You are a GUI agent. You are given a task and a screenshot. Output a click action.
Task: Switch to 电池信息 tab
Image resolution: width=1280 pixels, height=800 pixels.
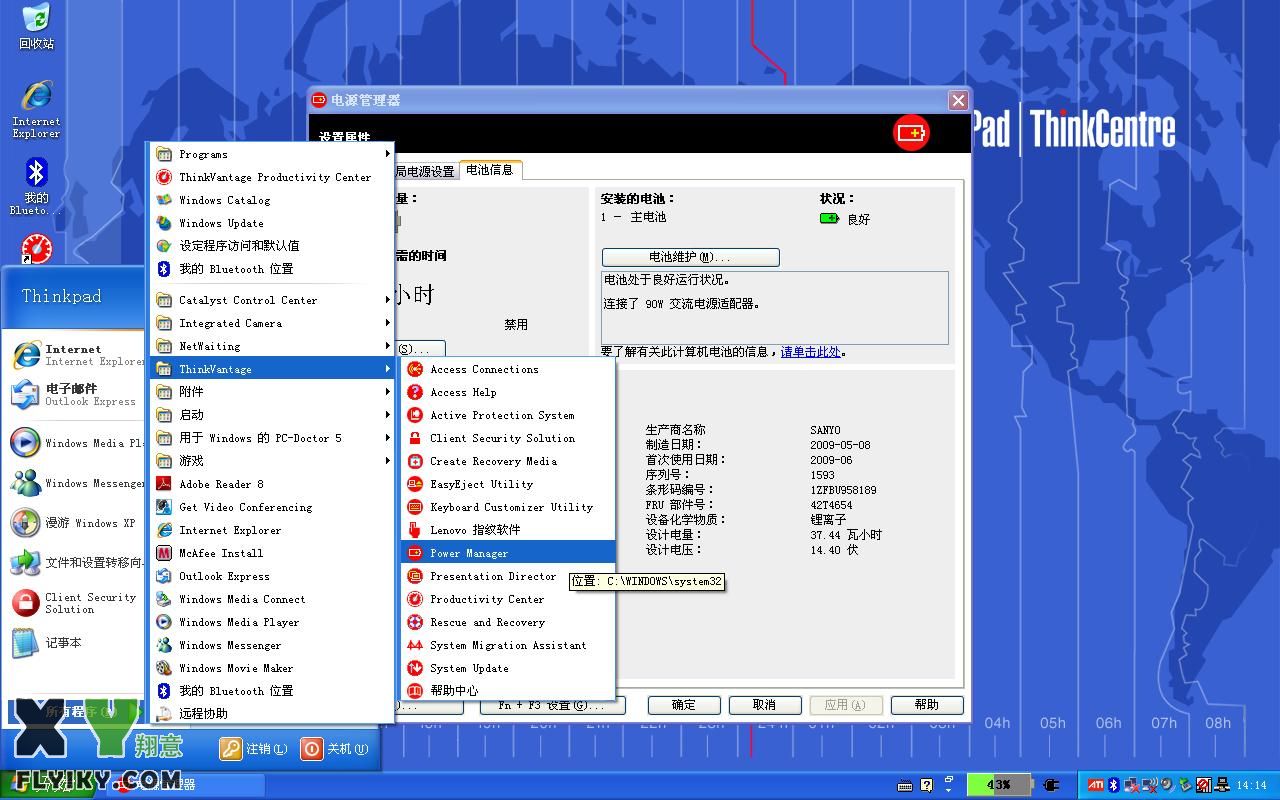point(490,170)
